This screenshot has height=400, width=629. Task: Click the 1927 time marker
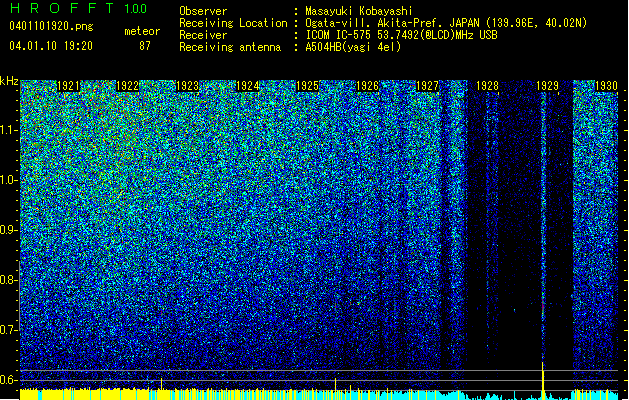click(x=428, y=86)
